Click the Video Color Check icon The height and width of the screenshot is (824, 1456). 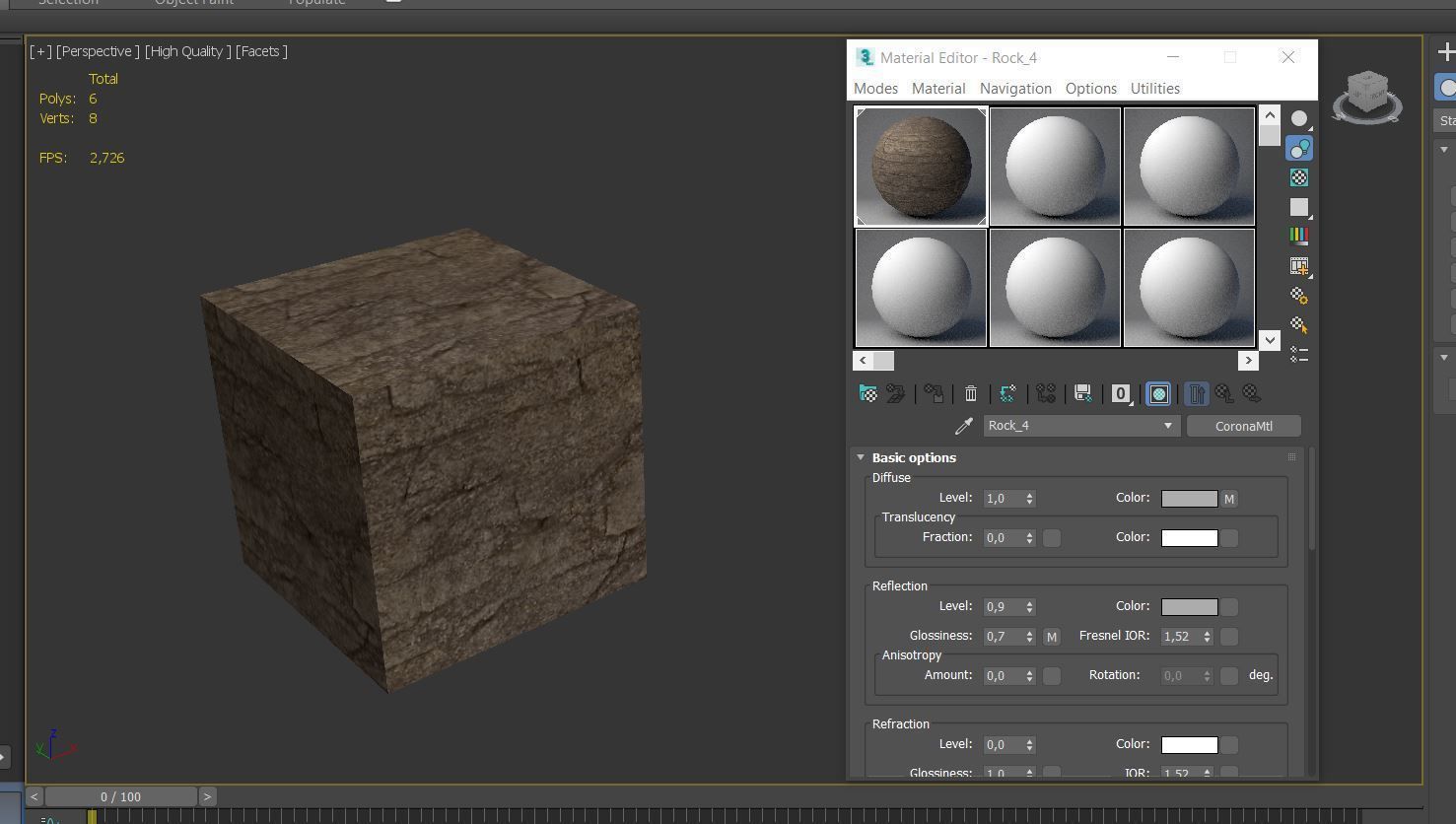pyautogui.click(x=1299, y=237)
